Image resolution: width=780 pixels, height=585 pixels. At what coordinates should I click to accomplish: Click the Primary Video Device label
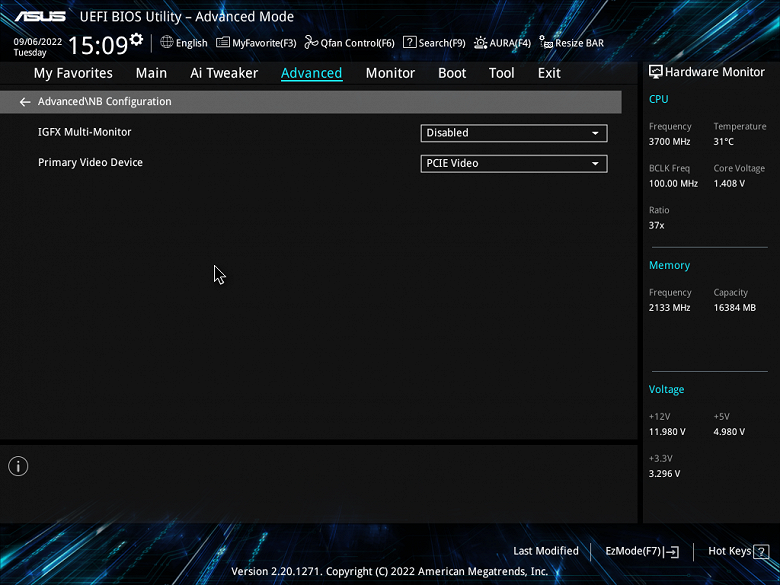point(90,163)
